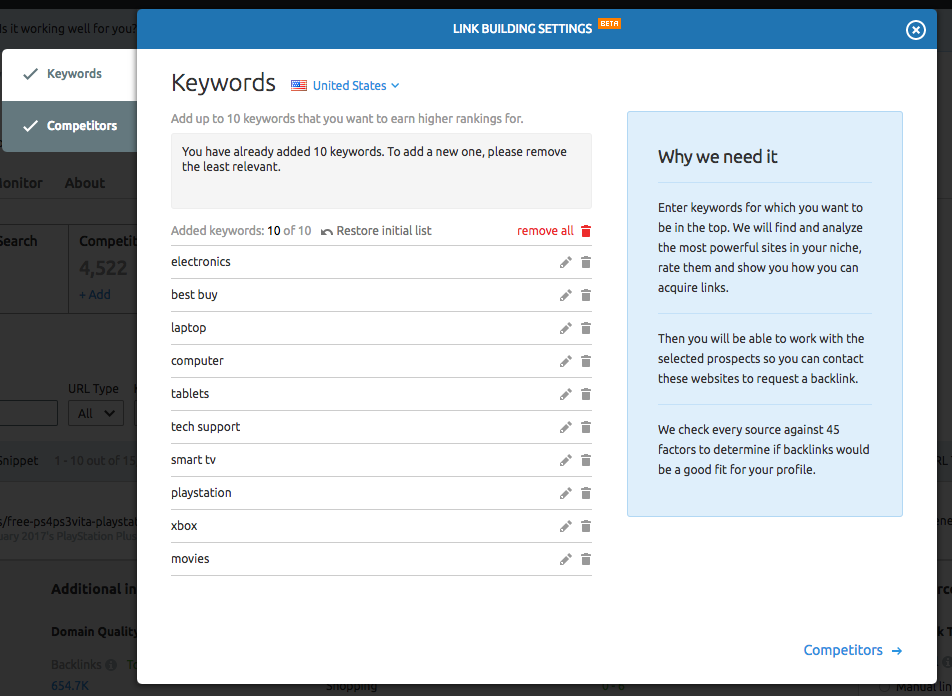The image size is (952, 696).
Task: Edit the movies keyword
Action: pyautogui.click(x=565, y=559)
